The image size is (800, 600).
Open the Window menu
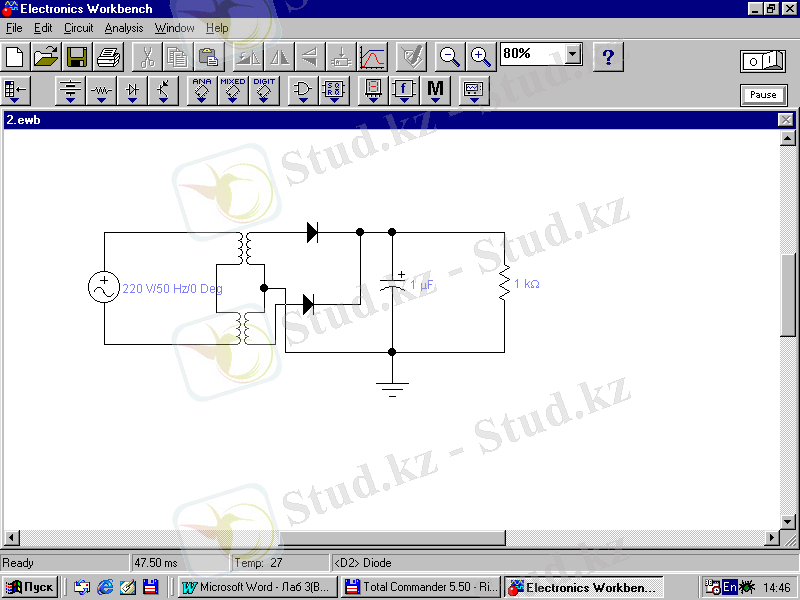(x=174, y=28)
